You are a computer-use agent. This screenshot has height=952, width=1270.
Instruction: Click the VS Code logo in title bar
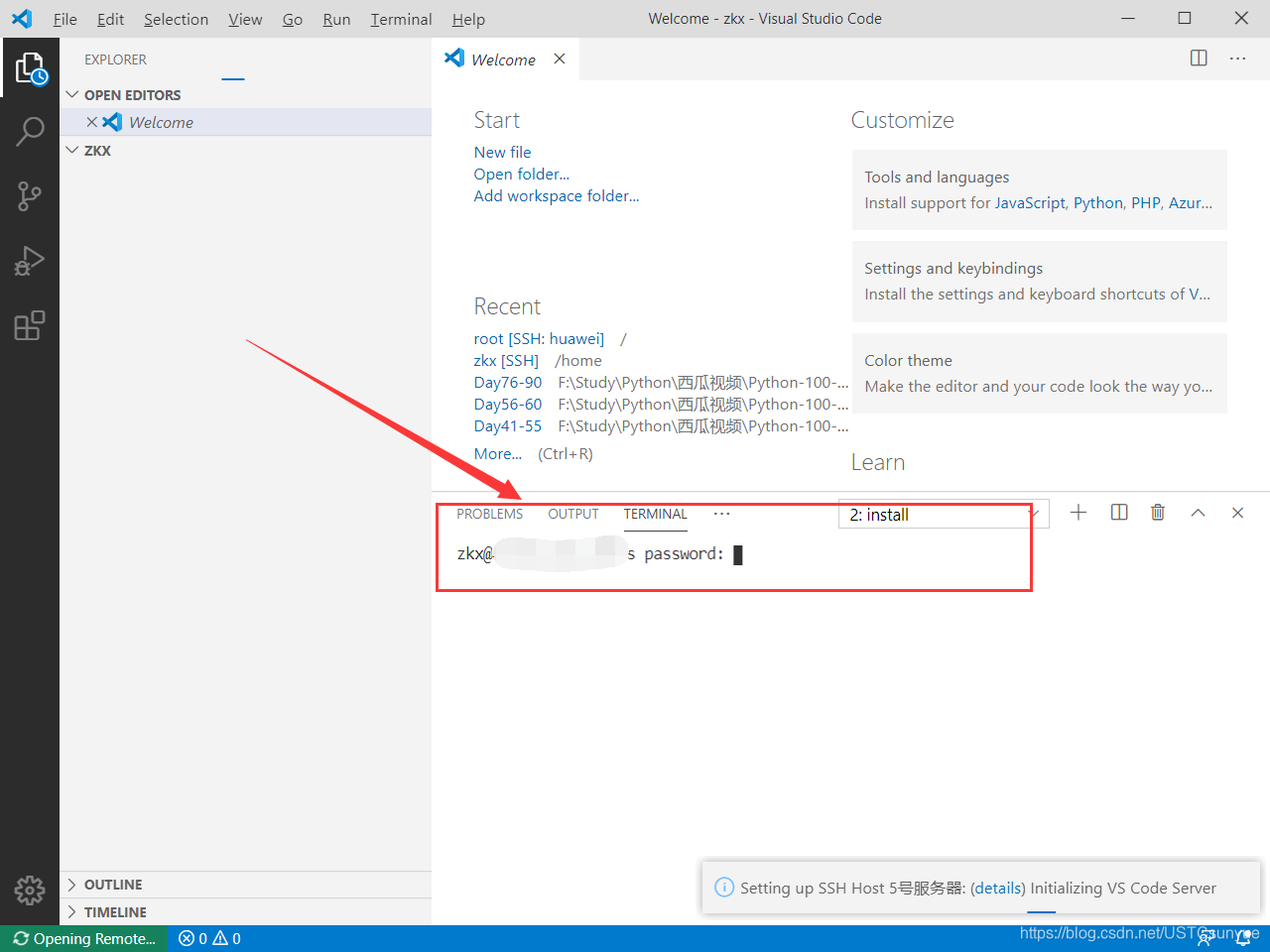[22, 19]
